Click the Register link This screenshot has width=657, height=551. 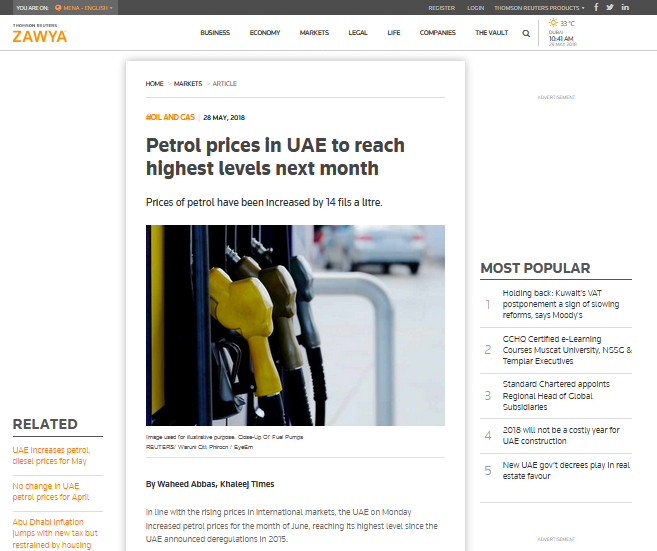coord(442,8)
